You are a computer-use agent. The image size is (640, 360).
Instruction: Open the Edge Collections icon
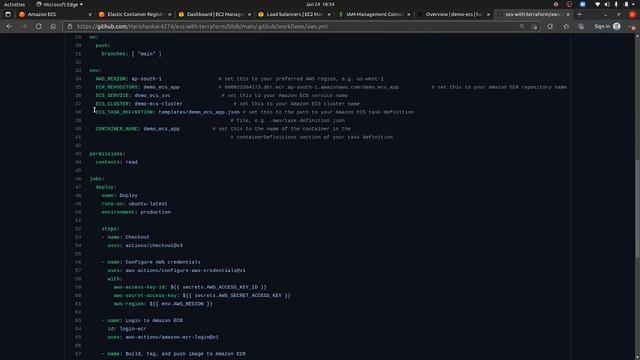pyautogui.click(x=581, y=27)
